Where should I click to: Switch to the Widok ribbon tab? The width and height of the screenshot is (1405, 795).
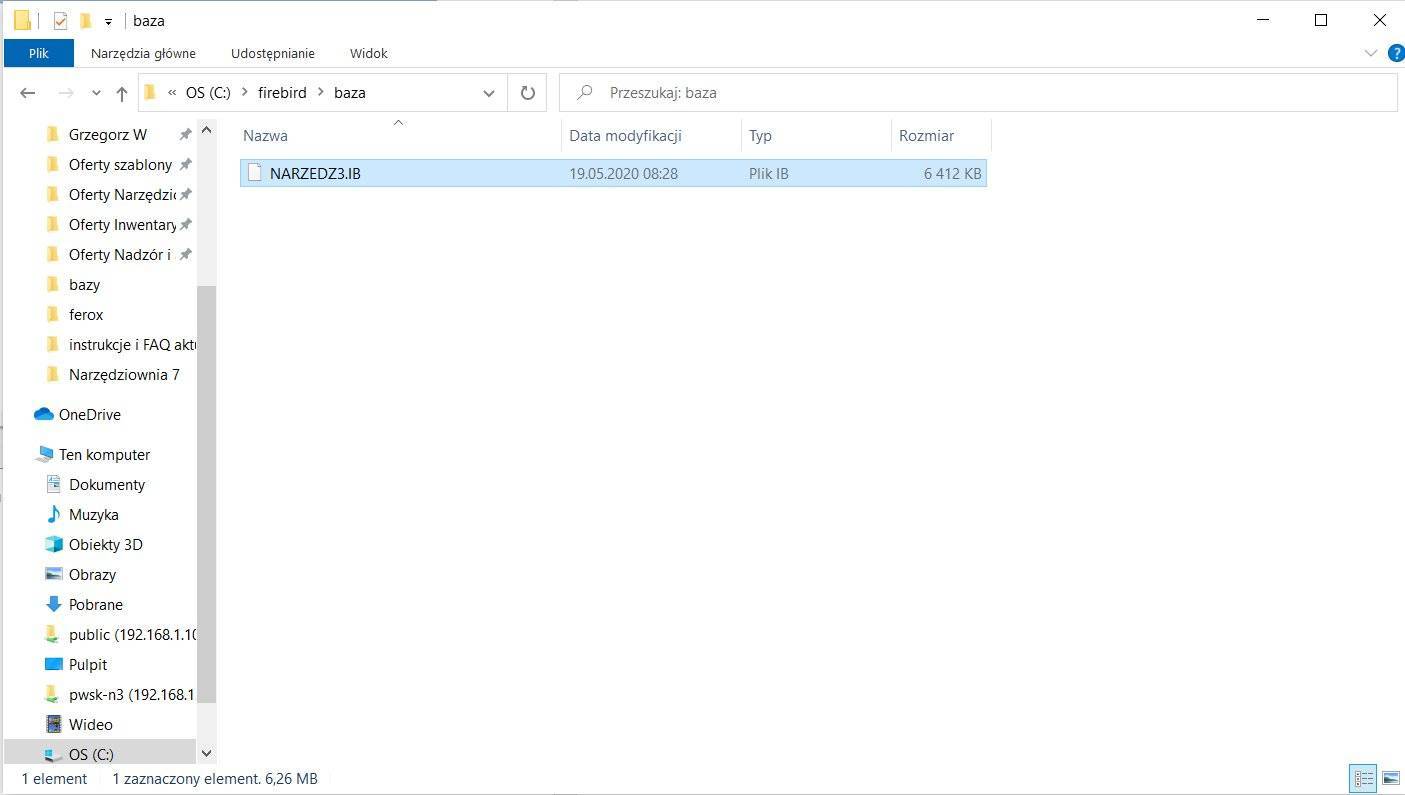point(368,53)
